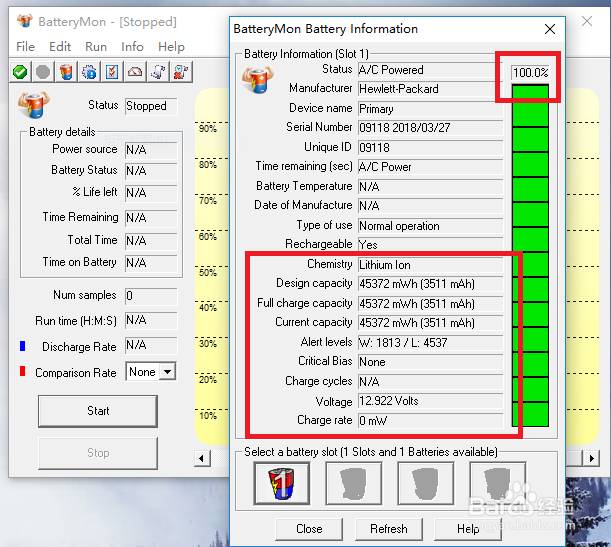The image size is (611, 547).
Task: Click the disabled Stop button
Action: click(98, 453)
